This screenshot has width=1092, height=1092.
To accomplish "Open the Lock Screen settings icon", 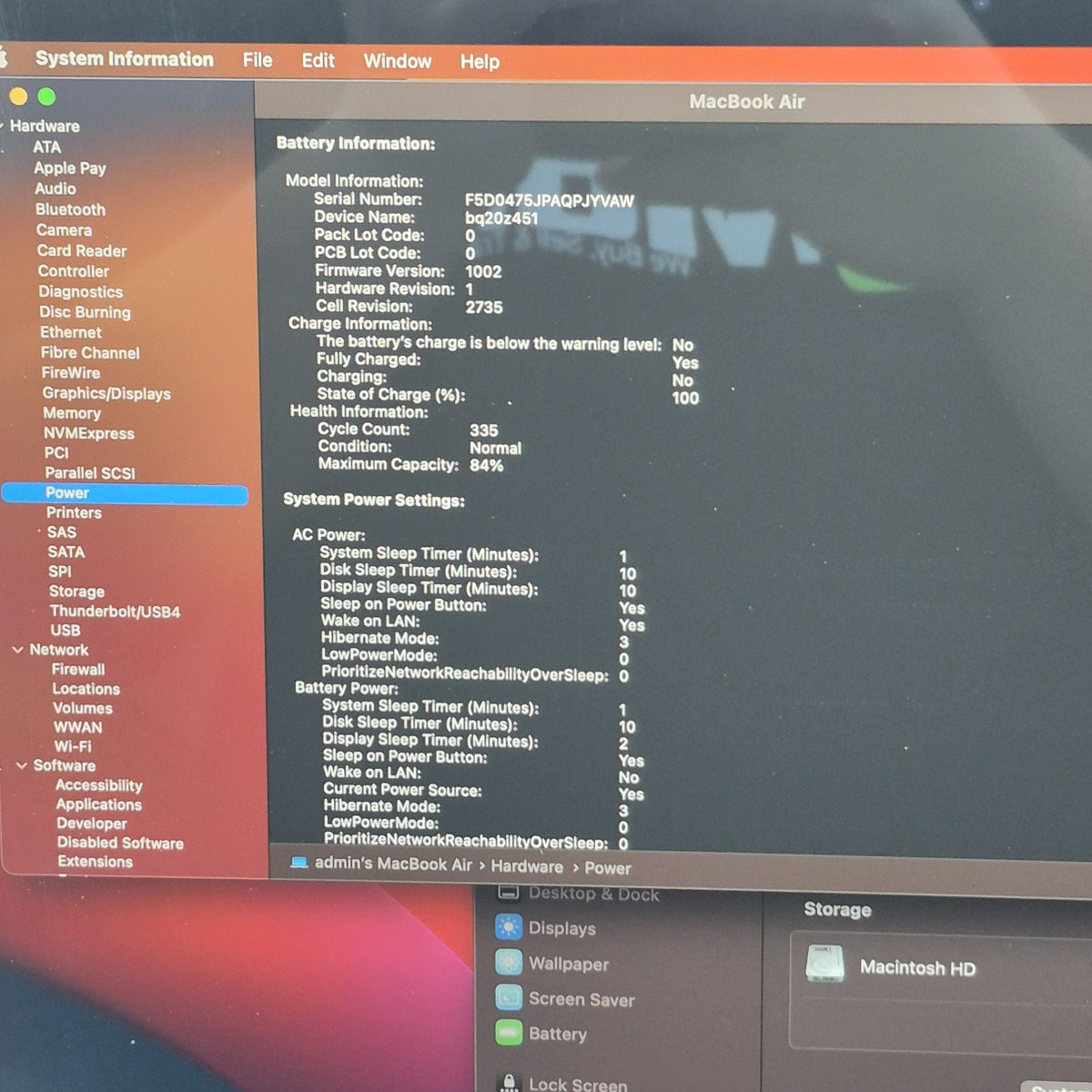I will click(509, 1082).
